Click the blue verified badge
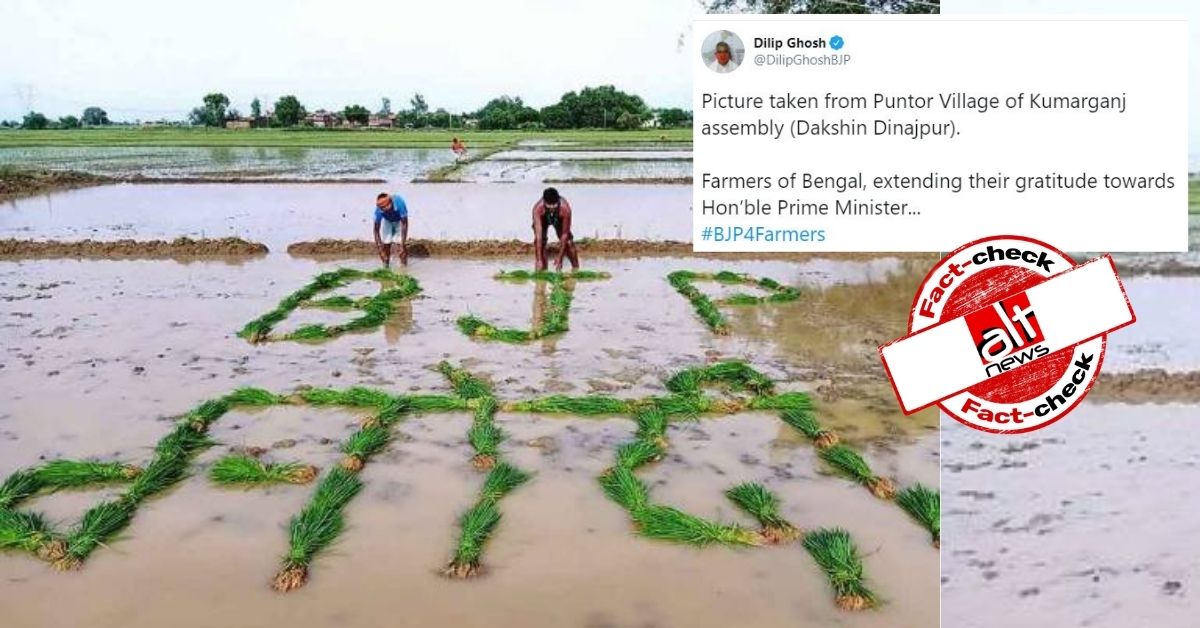This screenshot has width=1200, height=628. 837,43
